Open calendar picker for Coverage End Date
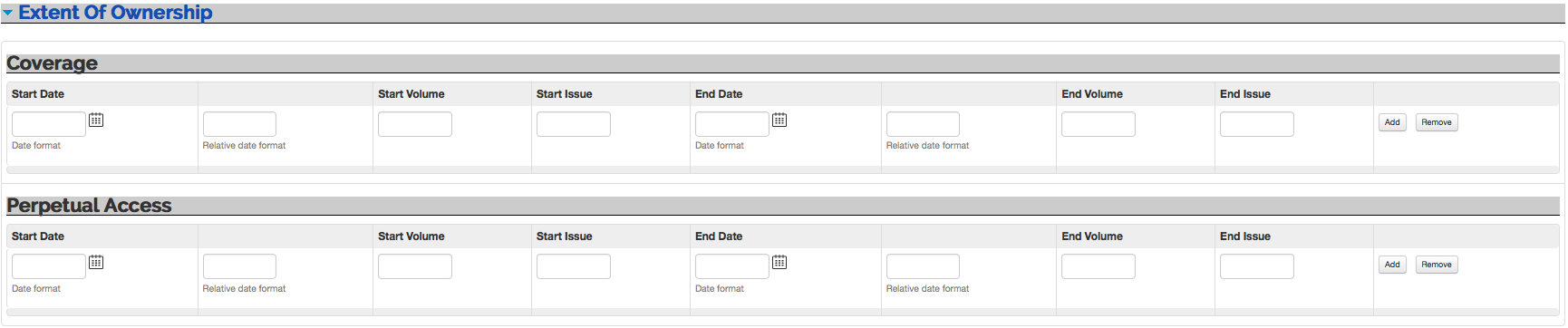This screenshot has height=328, width=1568. [x=779, y=120]
